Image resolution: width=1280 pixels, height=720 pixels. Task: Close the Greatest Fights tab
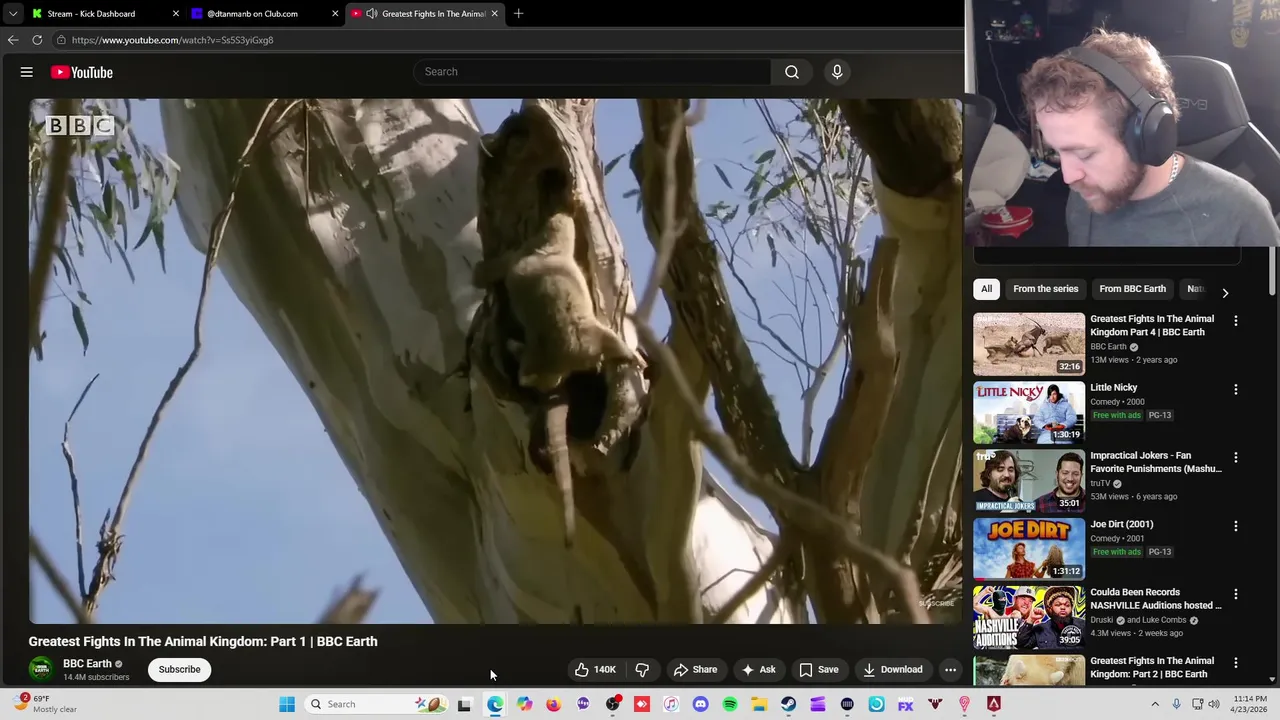point(494,14)
